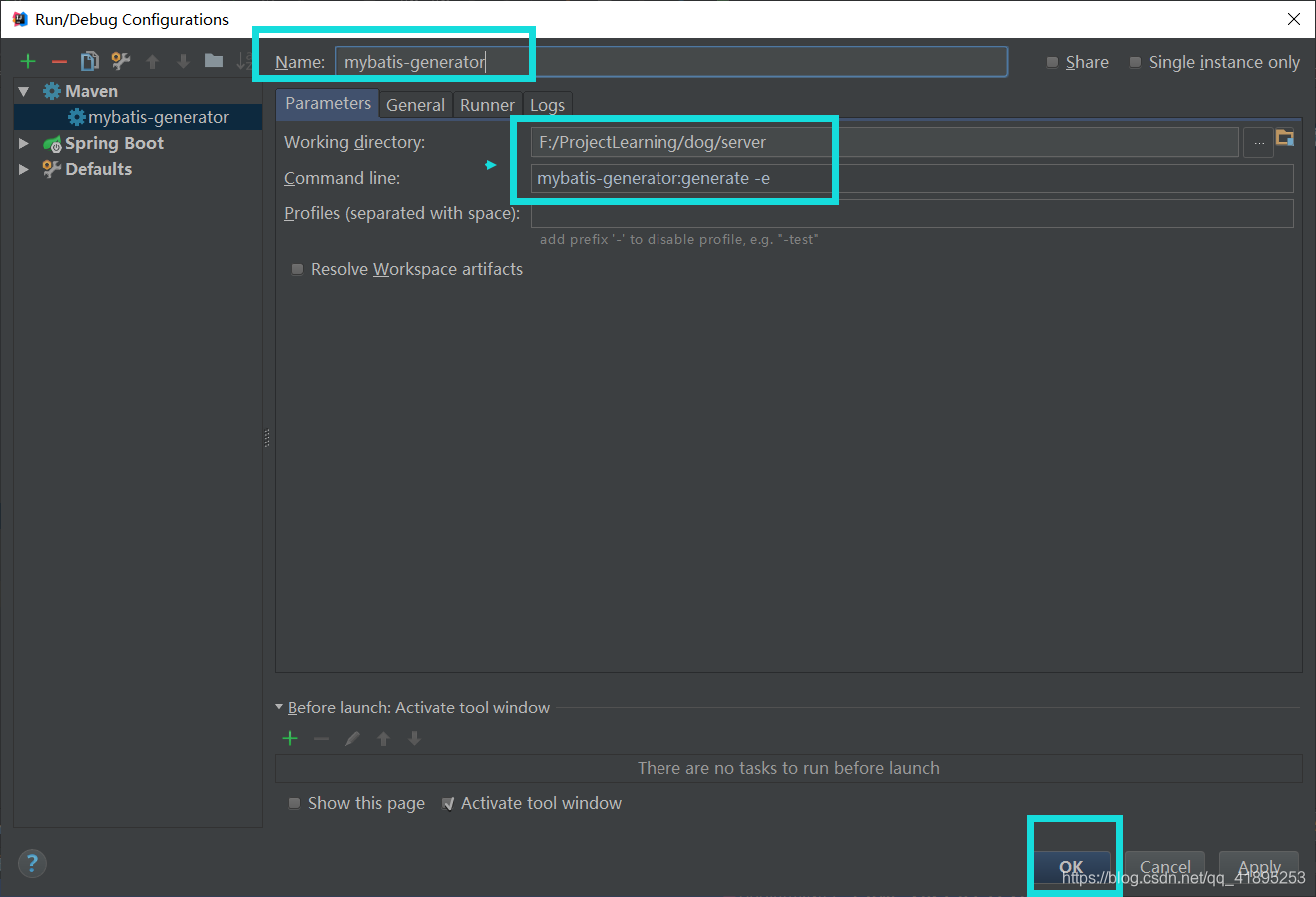The height and width of the screenshot is (897, 1316).
Task: Enable the Share checkbox
Action: 1052,62
